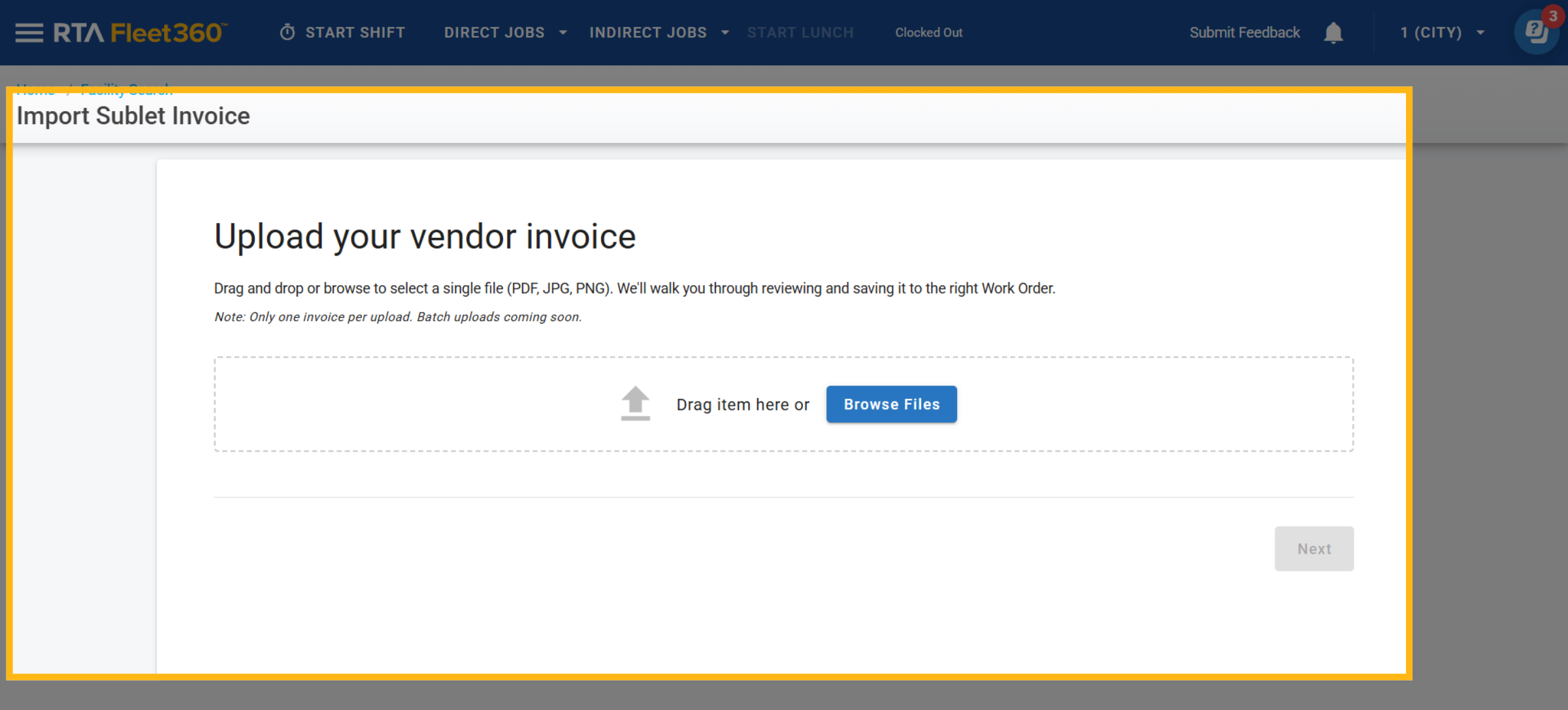Click the Submit Feedback link
Viewport: 1568px width, 710px height.
(1244, 33)
